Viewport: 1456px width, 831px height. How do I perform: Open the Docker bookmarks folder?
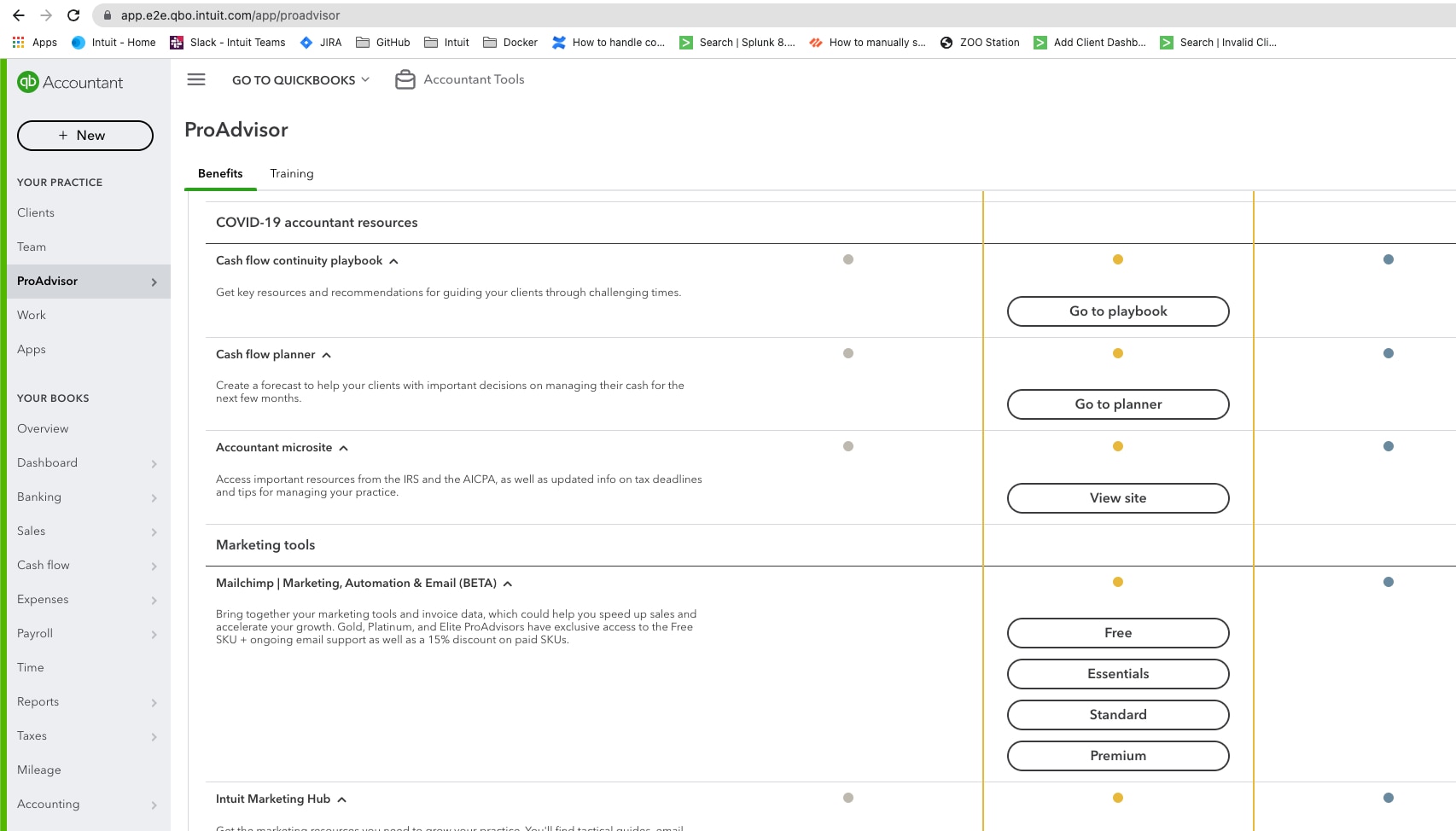(x=510, y=42)
